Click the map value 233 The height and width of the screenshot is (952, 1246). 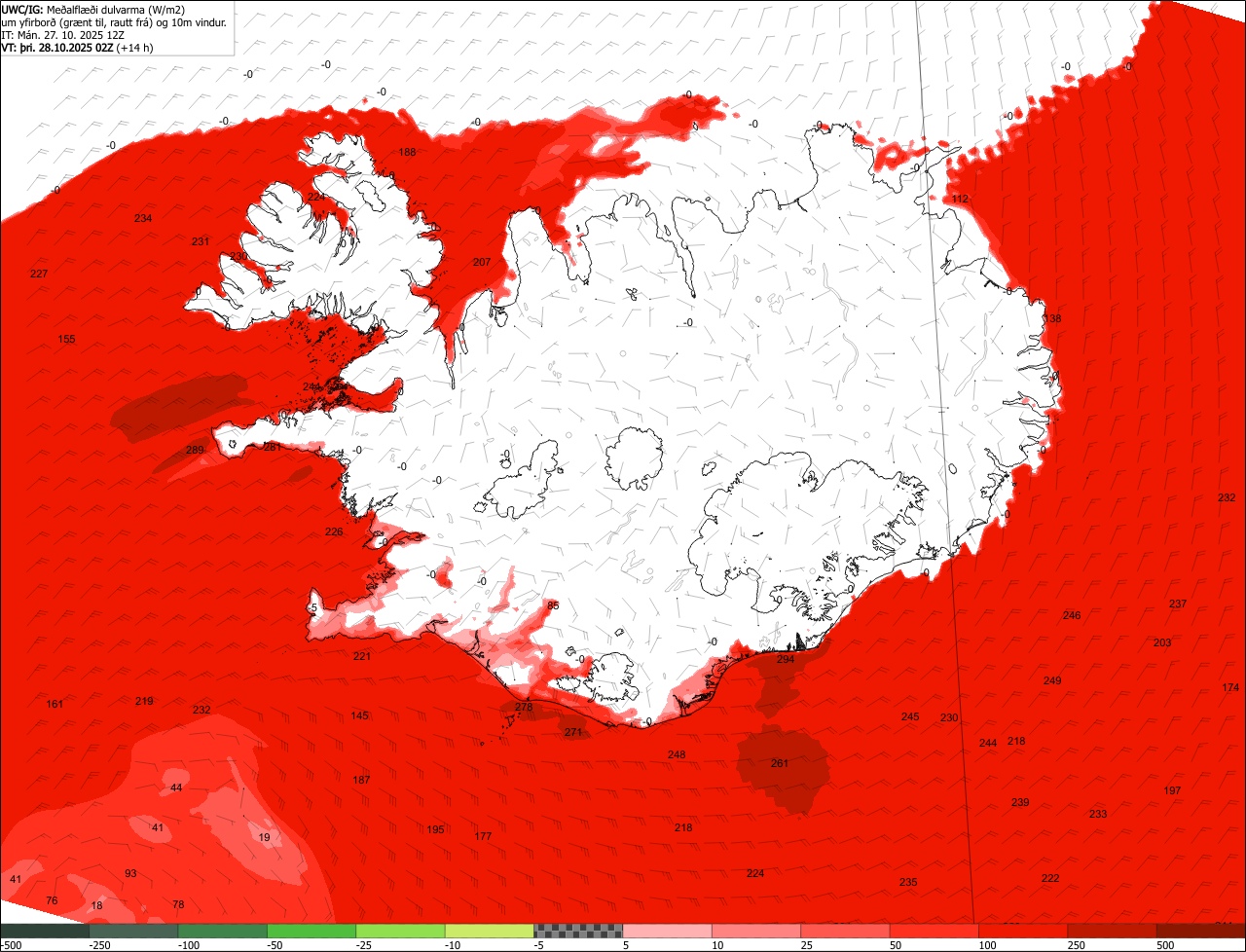tap(1098, 814)
